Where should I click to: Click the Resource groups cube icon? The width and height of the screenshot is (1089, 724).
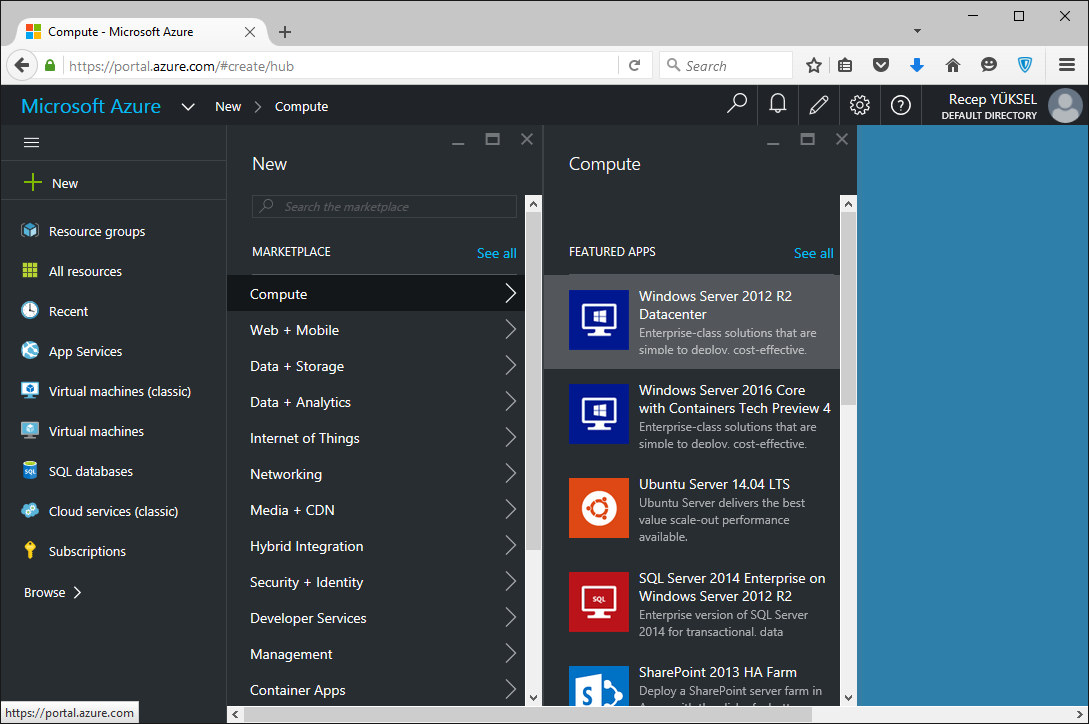tap(30, 231)
